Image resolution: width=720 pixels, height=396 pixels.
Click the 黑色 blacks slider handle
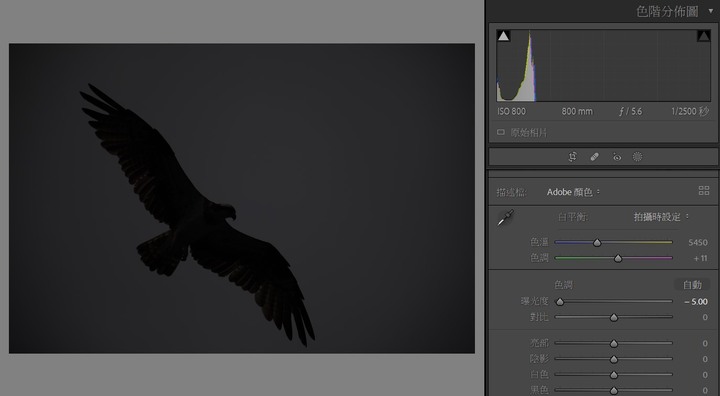coord(614,390)
